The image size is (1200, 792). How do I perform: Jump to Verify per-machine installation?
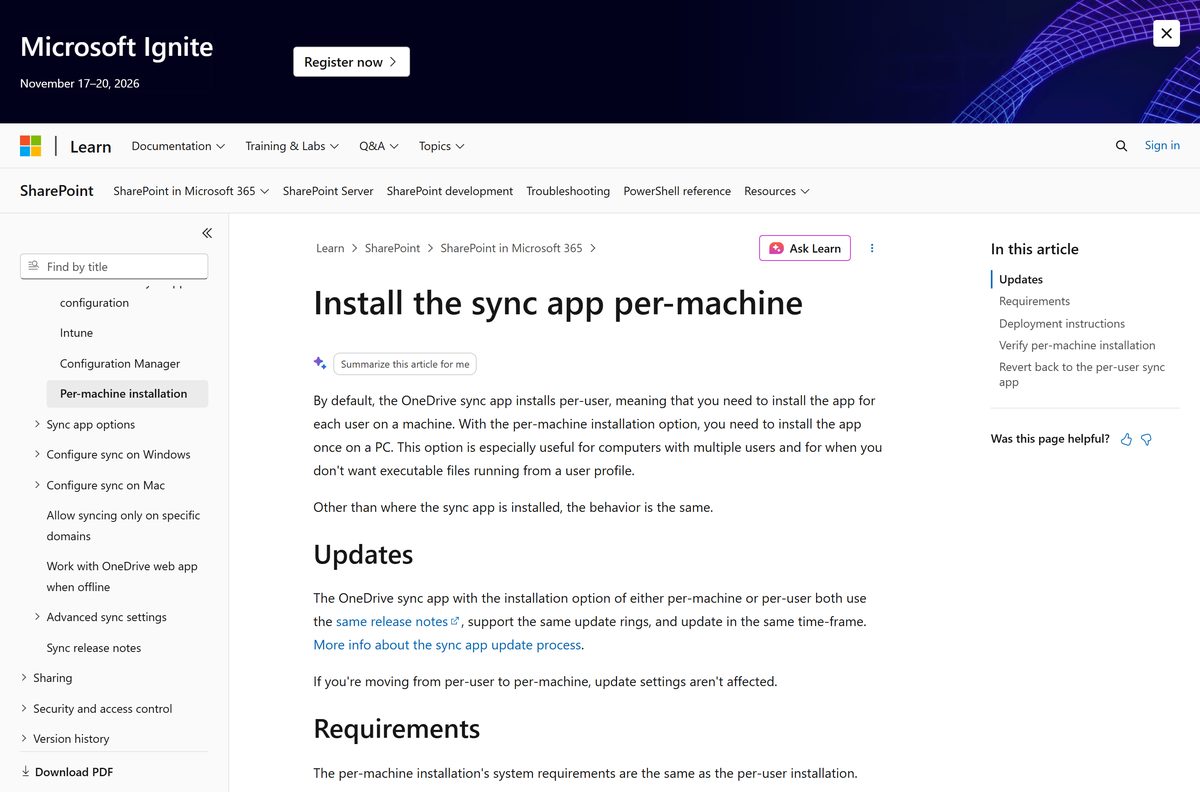pos(1077,345)
